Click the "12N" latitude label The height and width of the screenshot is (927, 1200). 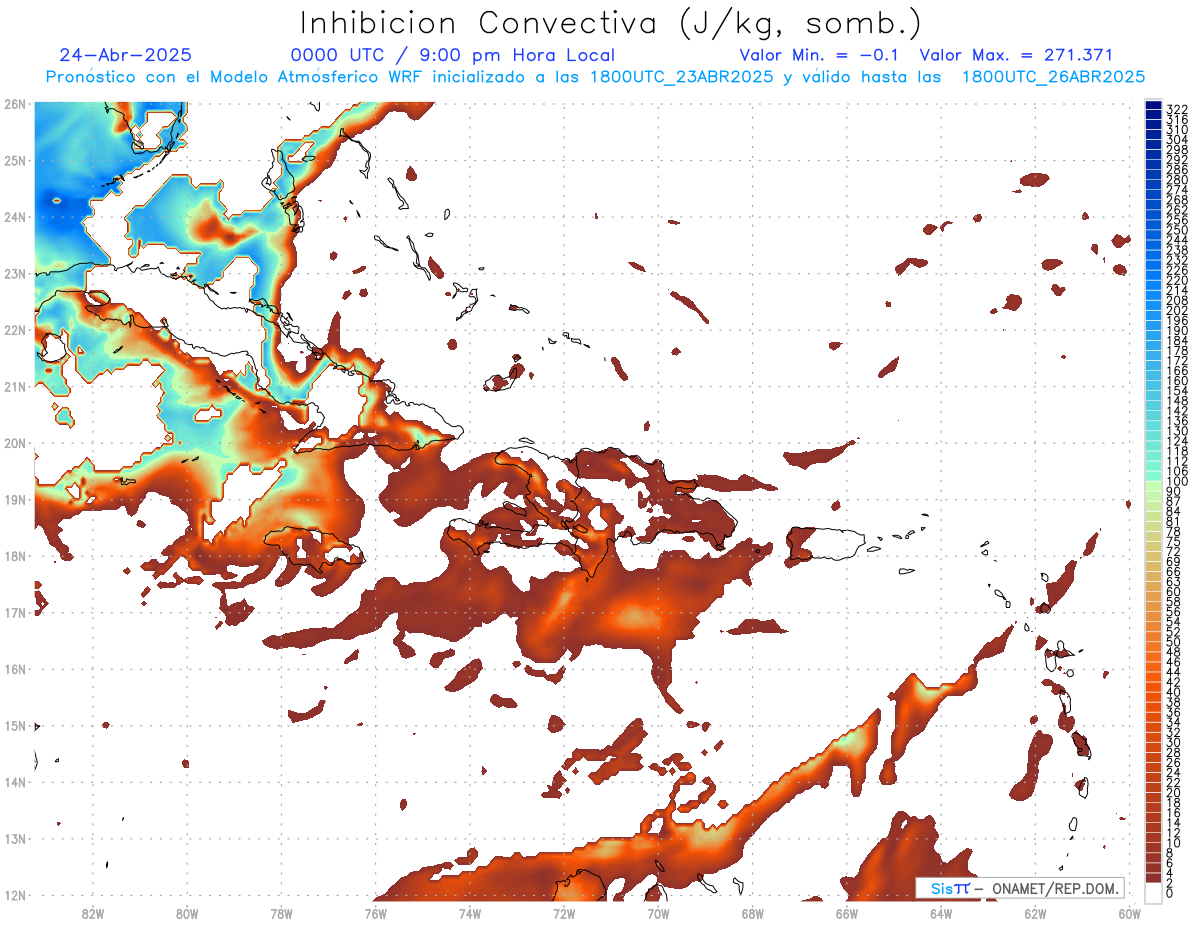(15, 895)
